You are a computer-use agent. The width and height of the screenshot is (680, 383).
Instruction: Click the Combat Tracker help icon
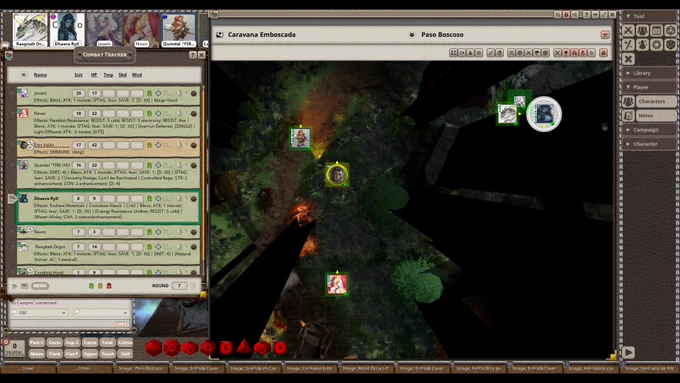click(x=193, y=55)
